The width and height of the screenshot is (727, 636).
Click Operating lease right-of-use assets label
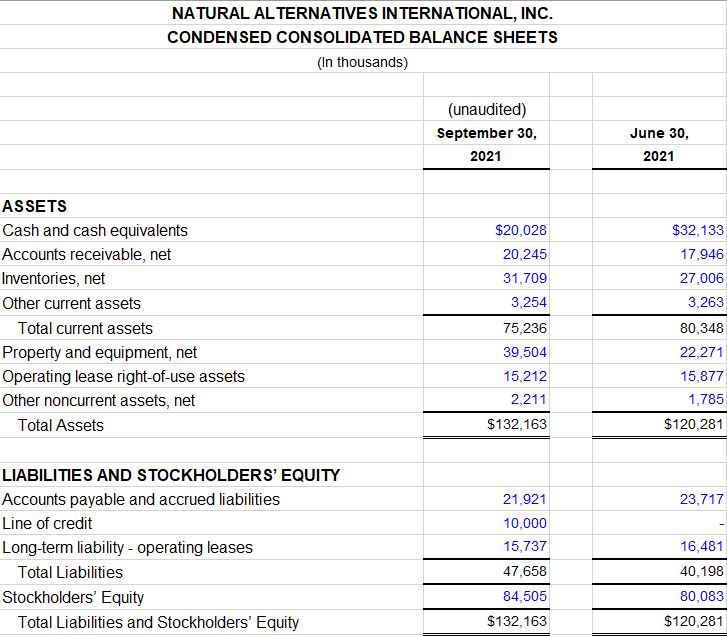123,376
